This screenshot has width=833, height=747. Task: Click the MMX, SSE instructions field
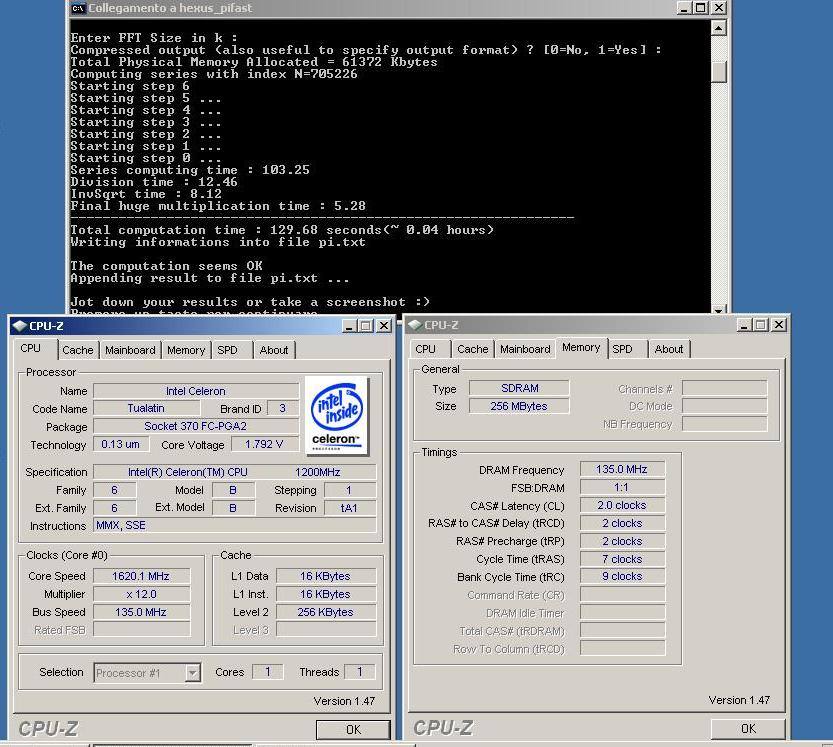coord(234,525)
